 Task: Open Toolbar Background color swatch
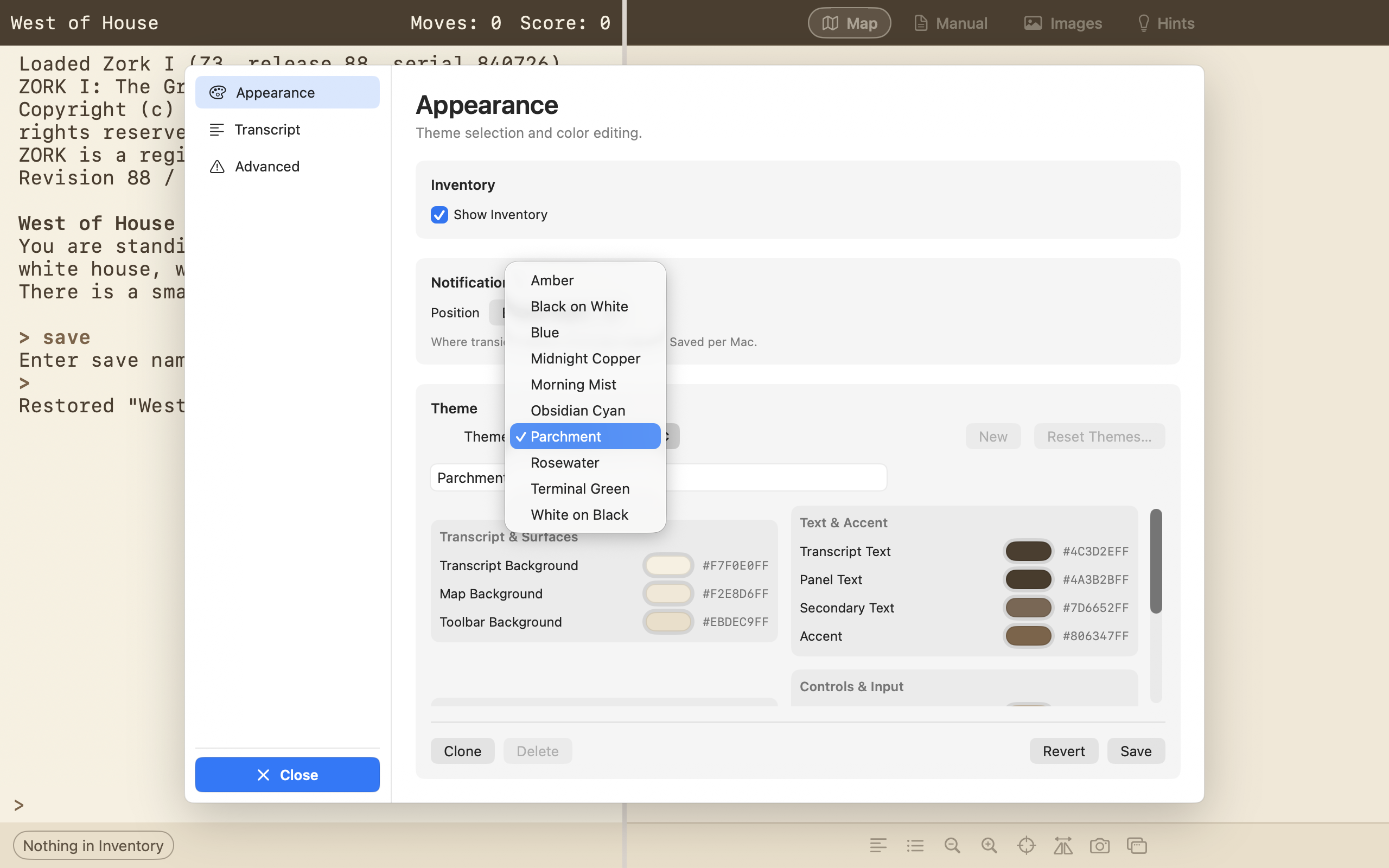pos(668,622)
